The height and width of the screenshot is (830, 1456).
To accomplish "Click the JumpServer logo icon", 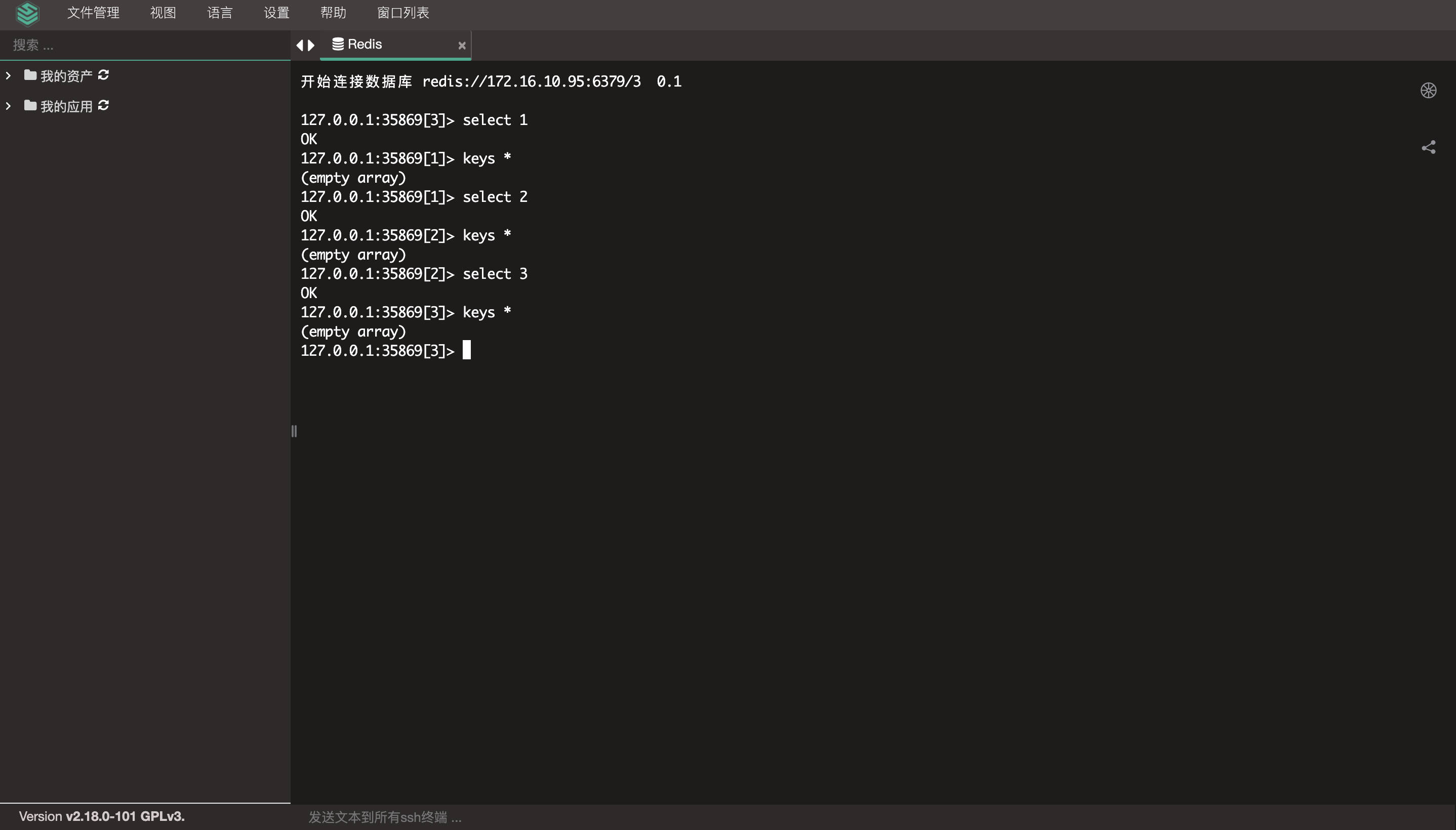I will tap(27, 13).
